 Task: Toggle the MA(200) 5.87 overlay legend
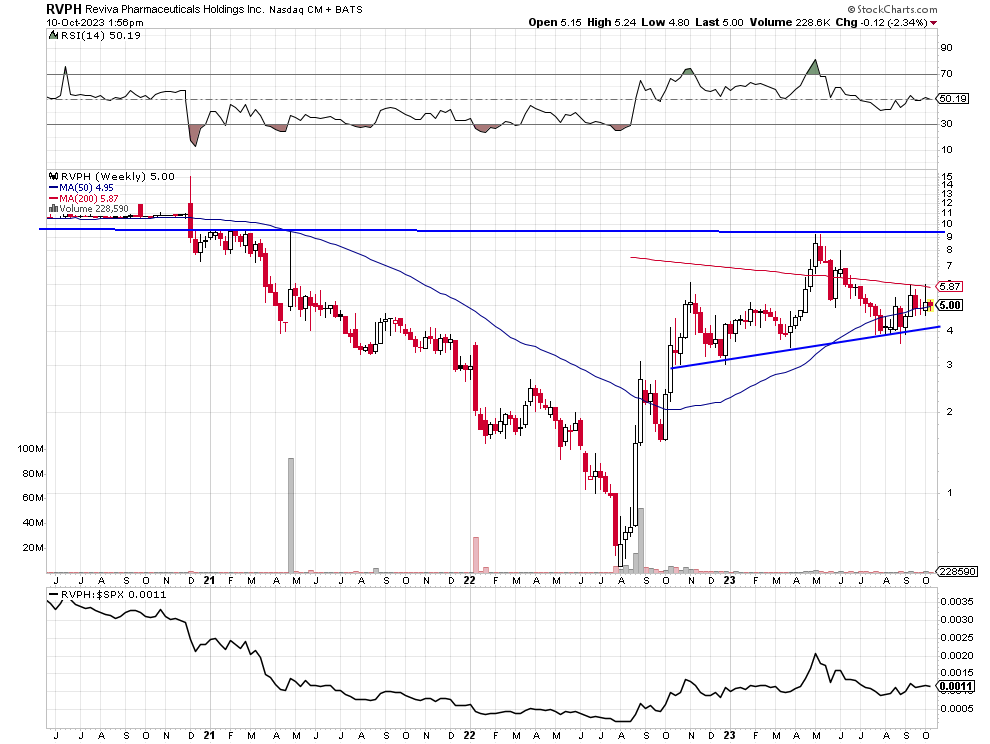(x=90, y=196)
